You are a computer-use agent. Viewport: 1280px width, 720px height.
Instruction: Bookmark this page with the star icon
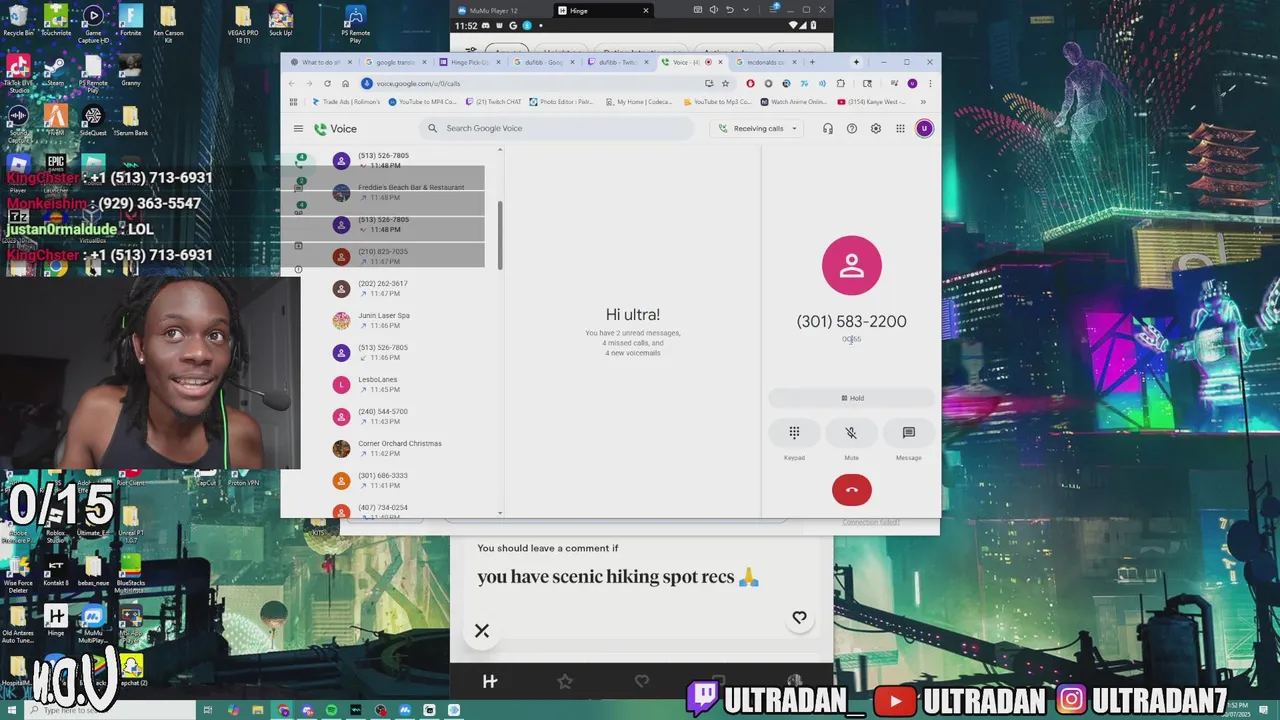point(725,84)
